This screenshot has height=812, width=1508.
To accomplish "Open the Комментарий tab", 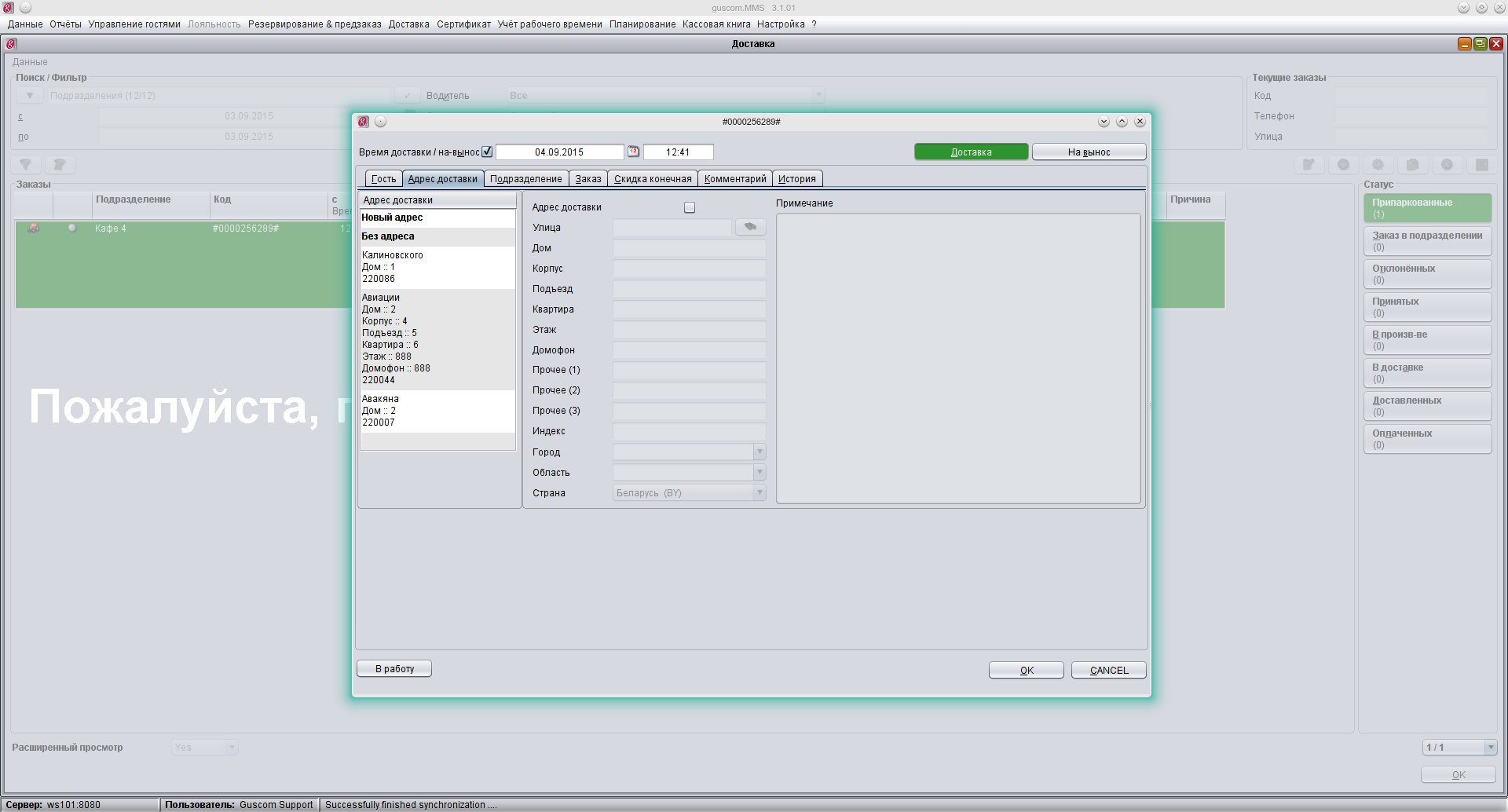I will click(x=734, y=179).
